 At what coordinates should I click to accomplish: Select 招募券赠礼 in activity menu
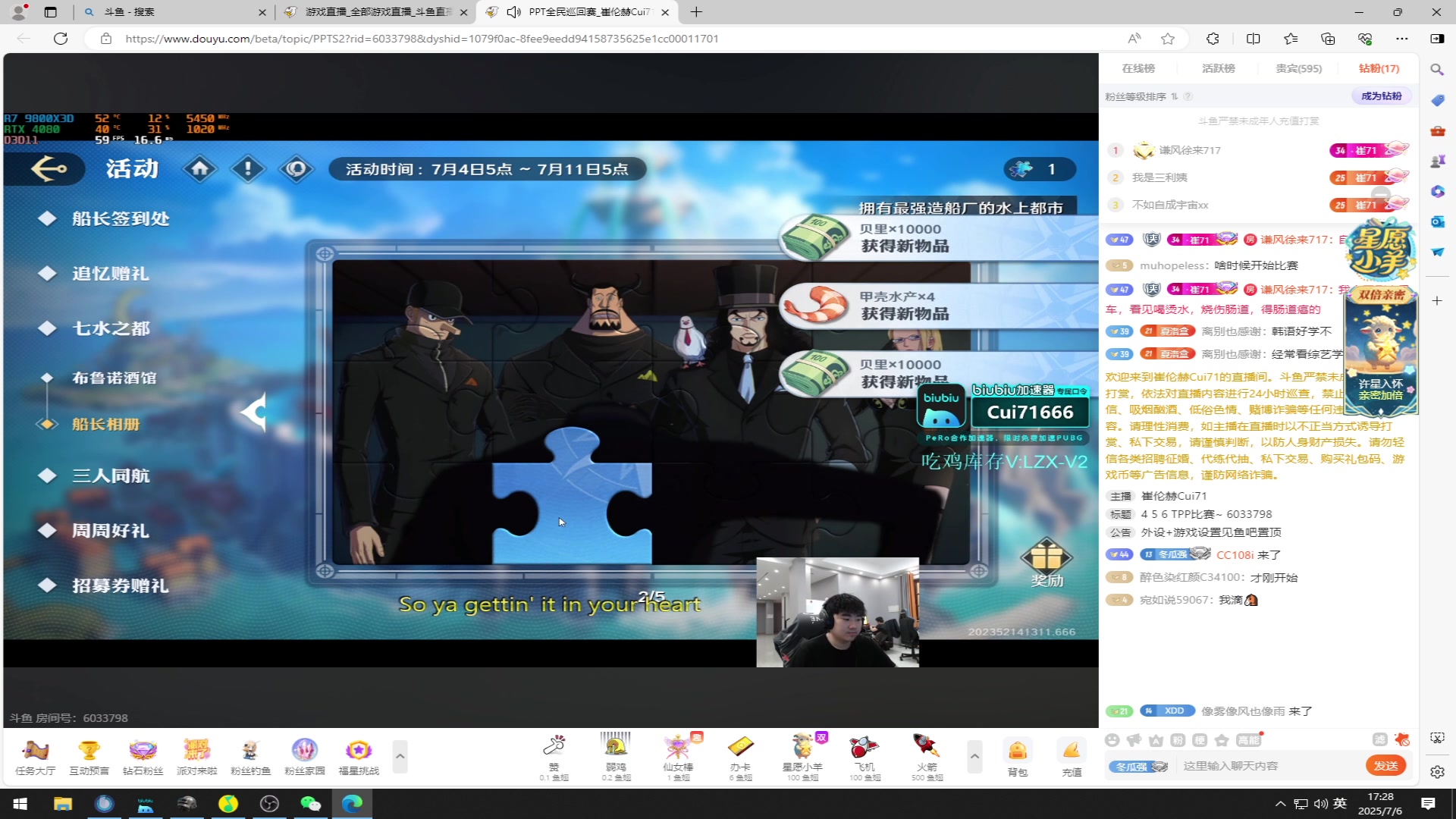121,585
